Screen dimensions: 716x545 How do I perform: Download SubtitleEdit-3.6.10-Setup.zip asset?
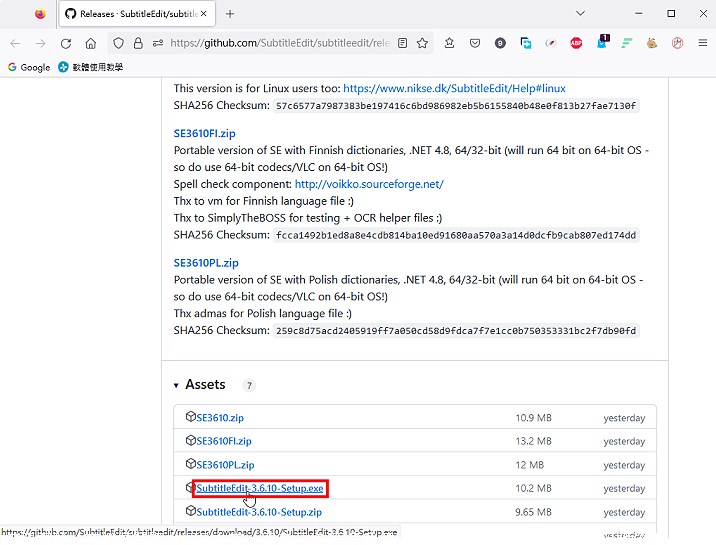[x=259, y=512]
